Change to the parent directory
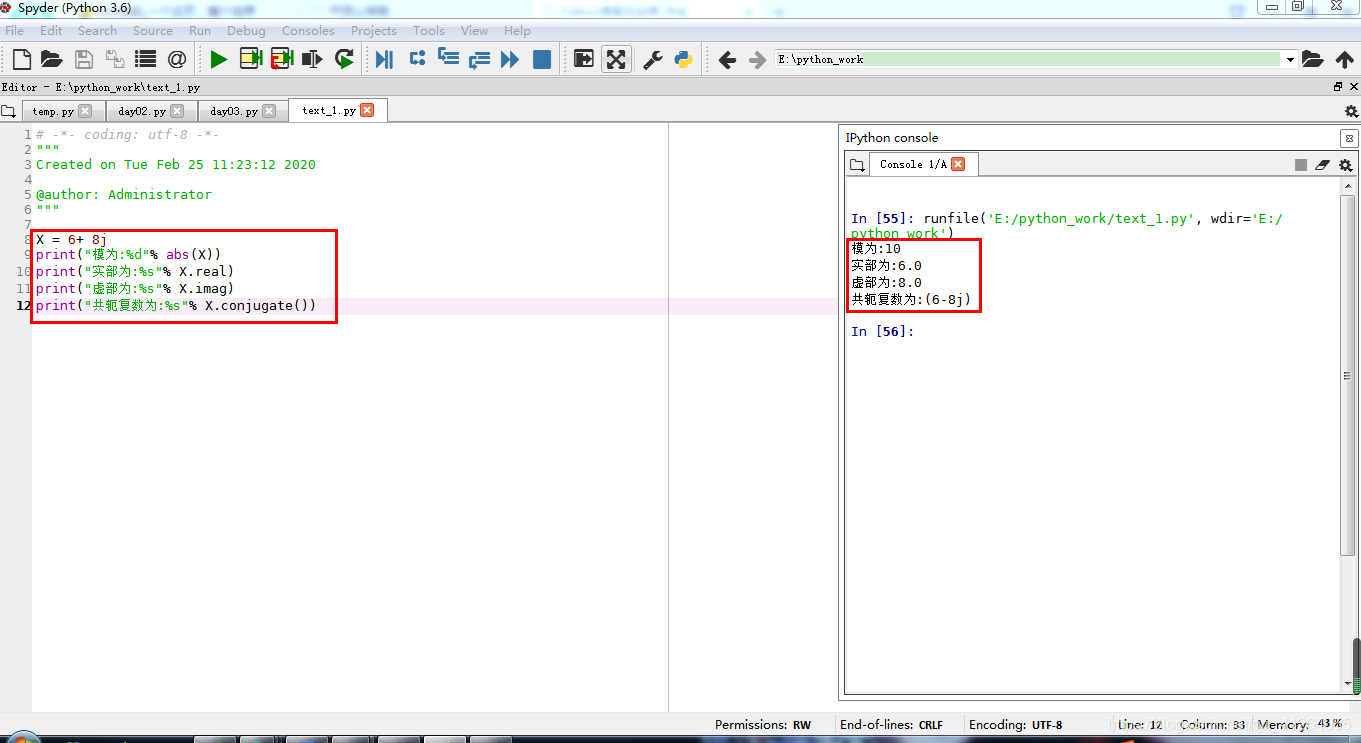This screenshot has height=743, width=1361. (1345, 60)
